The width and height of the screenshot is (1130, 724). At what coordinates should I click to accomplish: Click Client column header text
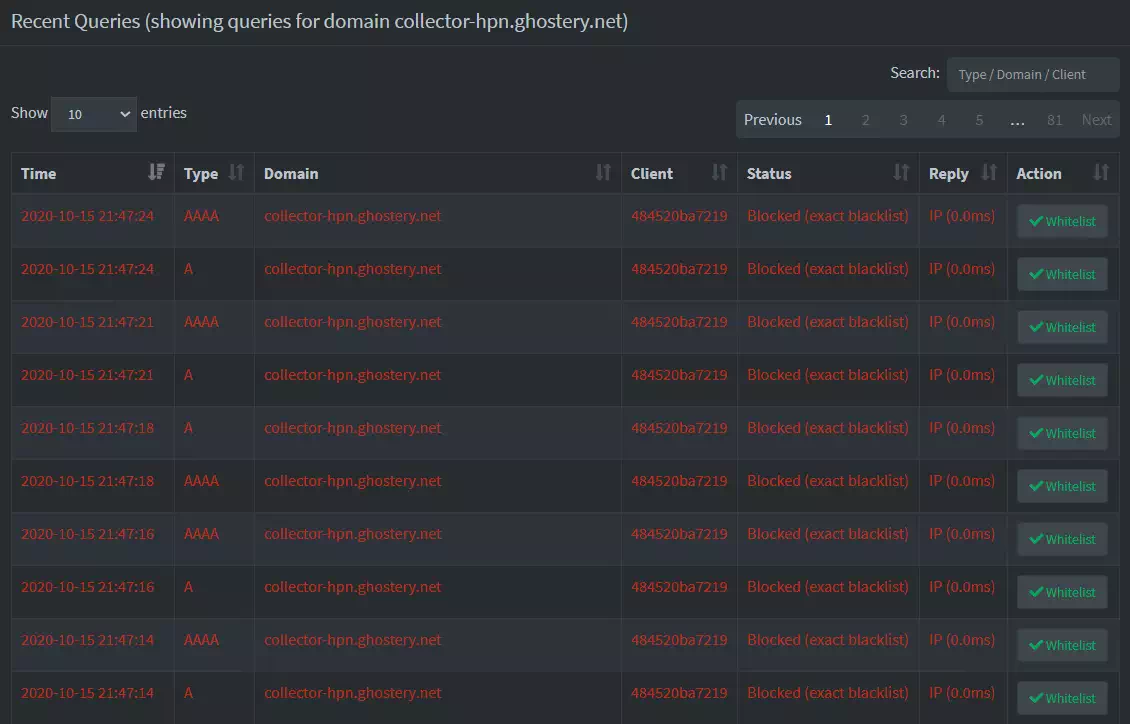click(x=651, y=174)
